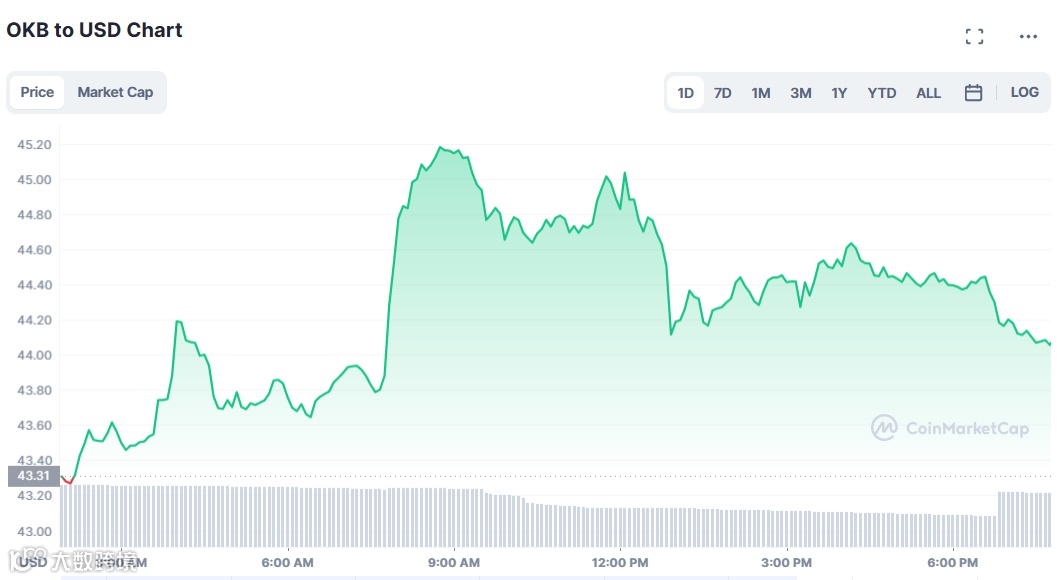1057x580 pixels.
Task: Click the 6:00 PM time axis label
Action: point(953,562)
